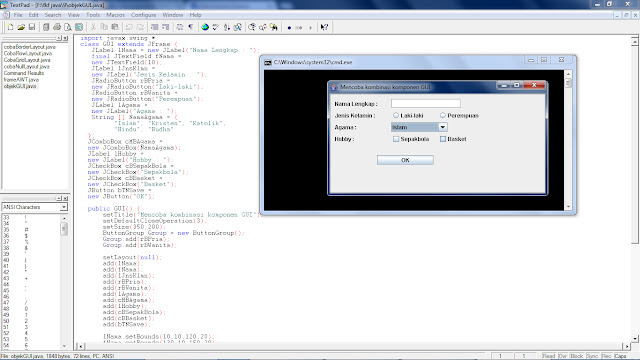Select objekGUI.java in document list
The image size is (640, 360).
pyautogui.click(x=20, y=86)
